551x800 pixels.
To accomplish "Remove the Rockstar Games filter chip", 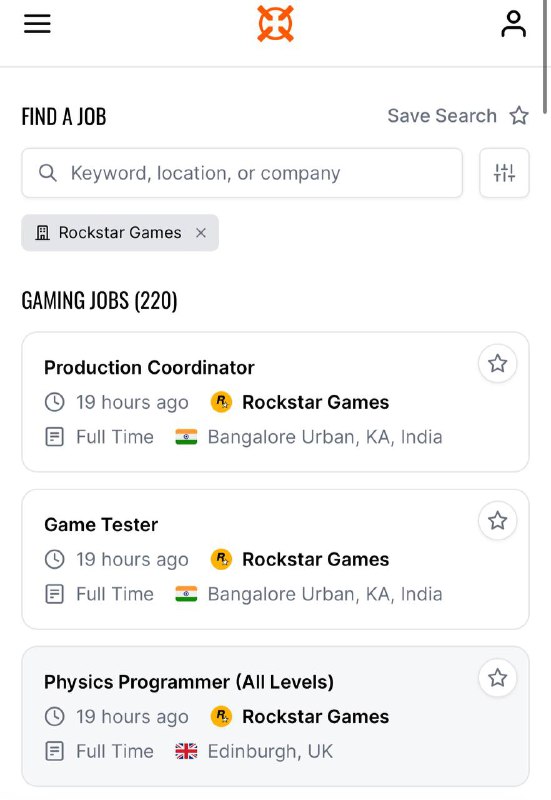I will 201,233.
